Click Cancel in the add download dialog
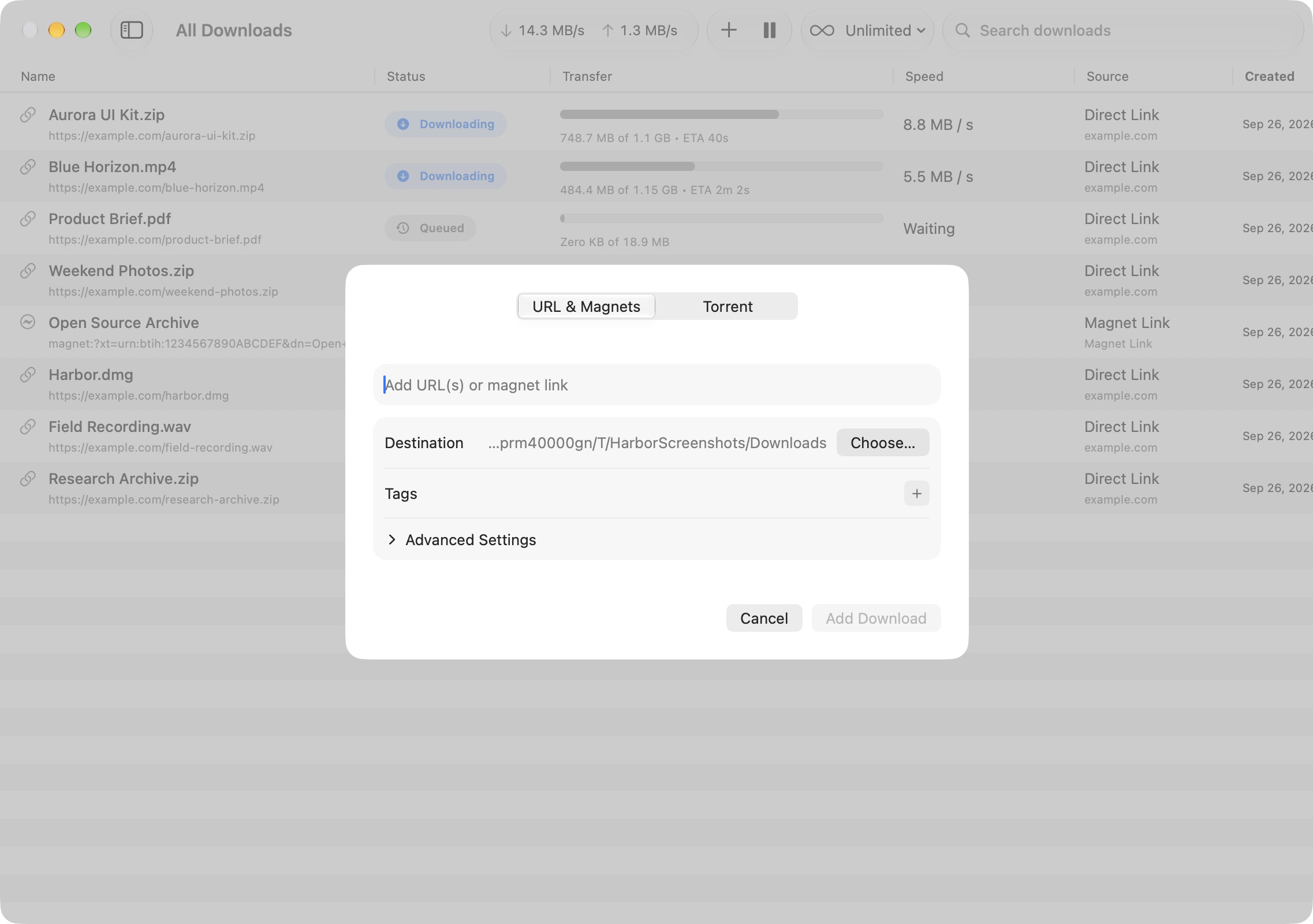 tap(764, 618)
